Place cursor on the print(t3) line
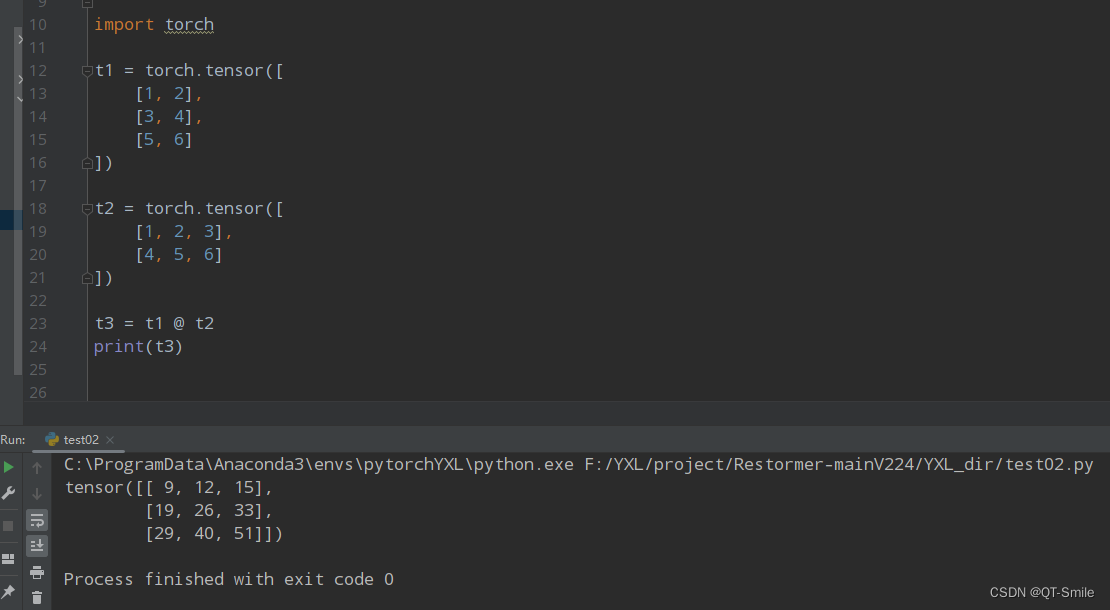Screen dimensions: 1110x610 point(140,346)
